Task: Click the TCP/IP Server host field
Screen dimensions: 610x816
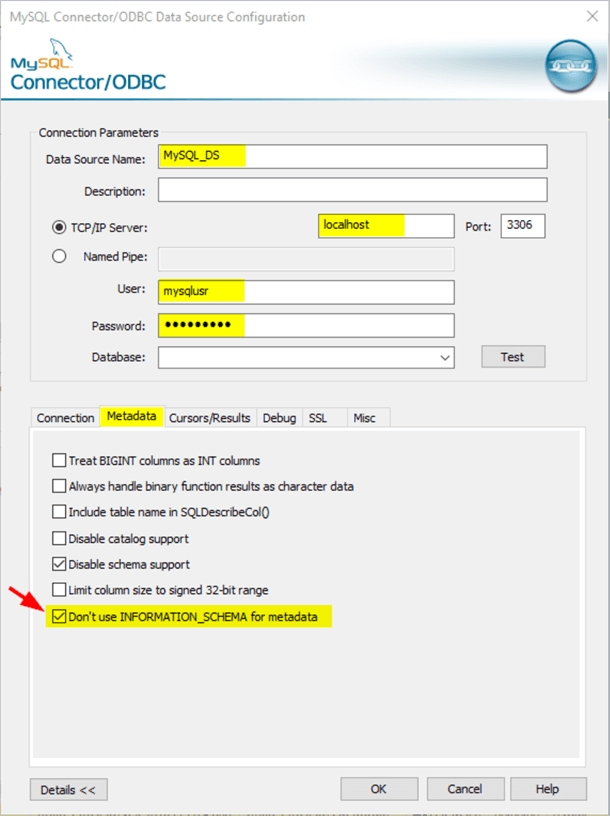Action: (x=386, y=226)
